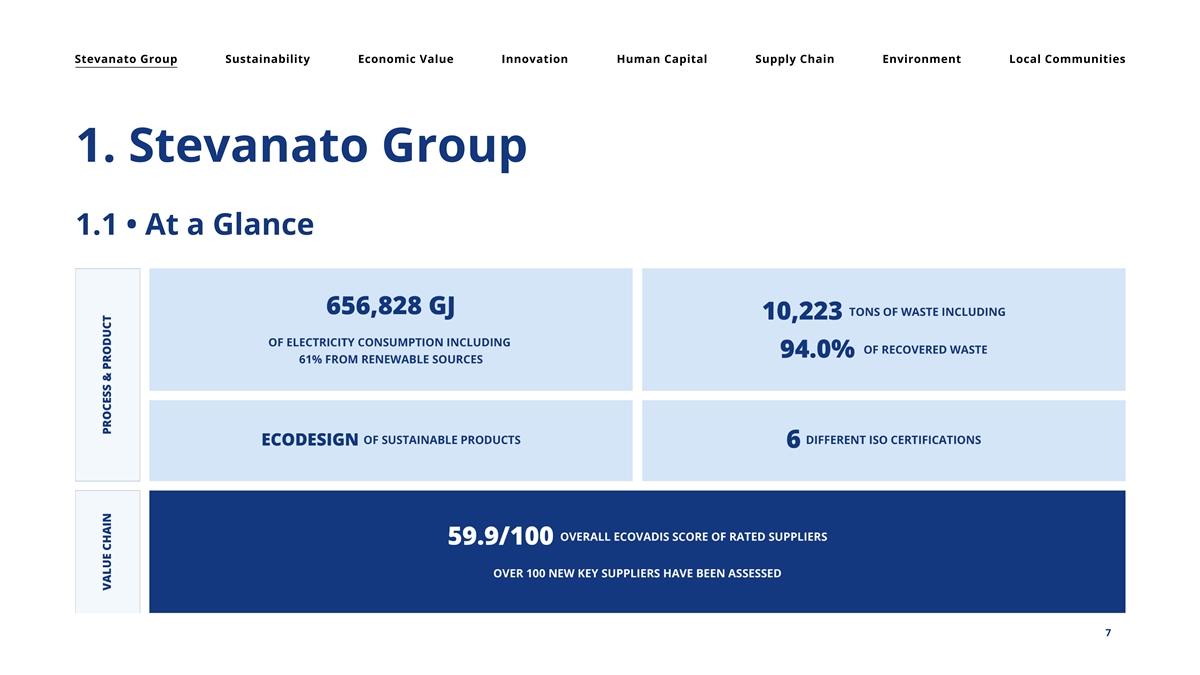Select the Ecodesign of sustainable products tile
Image resolution: width=1200 pixels, height=675 pixels.
pyautogui.click(x=390, y=440)
